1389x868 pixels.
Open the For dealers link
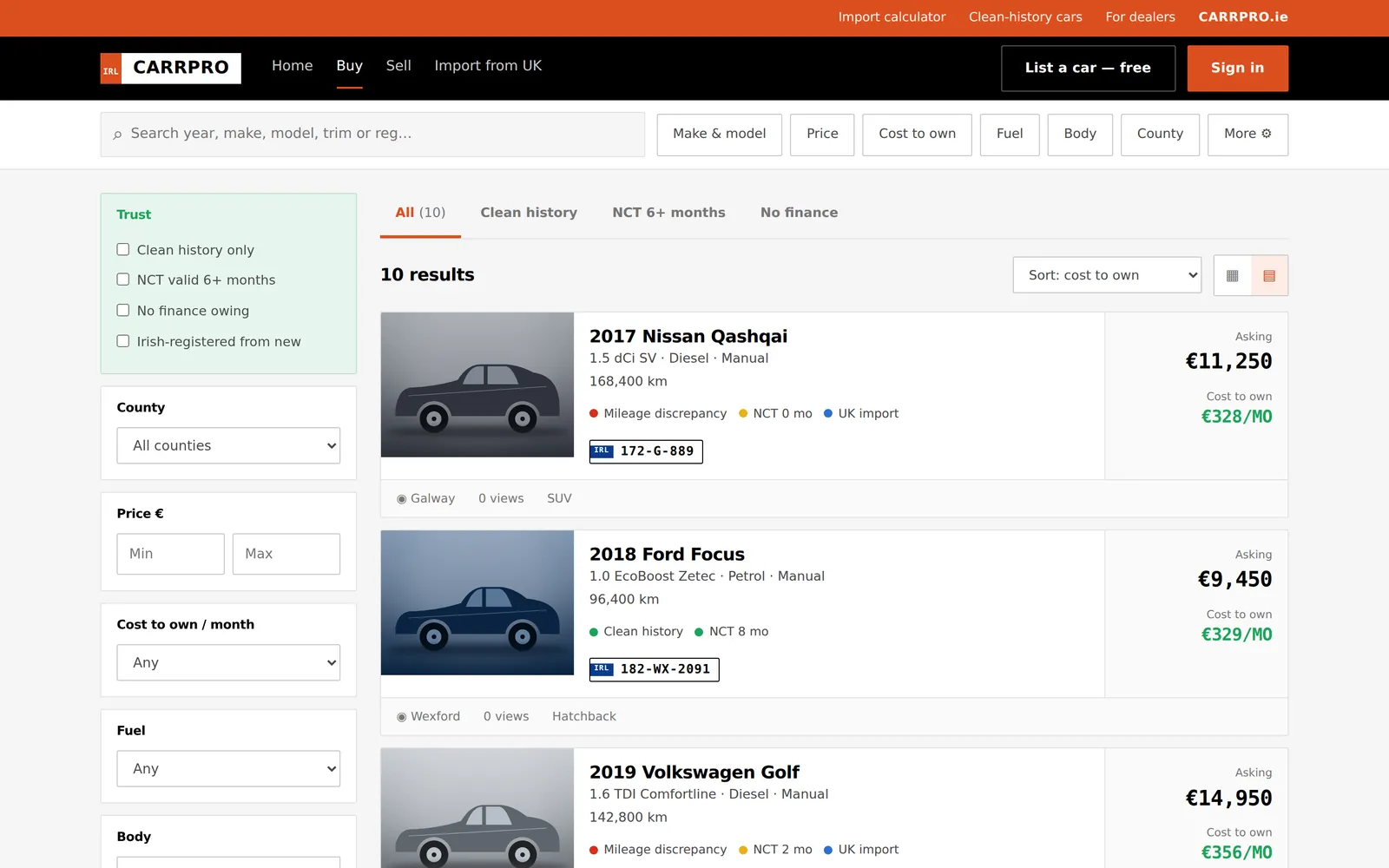1140,17
